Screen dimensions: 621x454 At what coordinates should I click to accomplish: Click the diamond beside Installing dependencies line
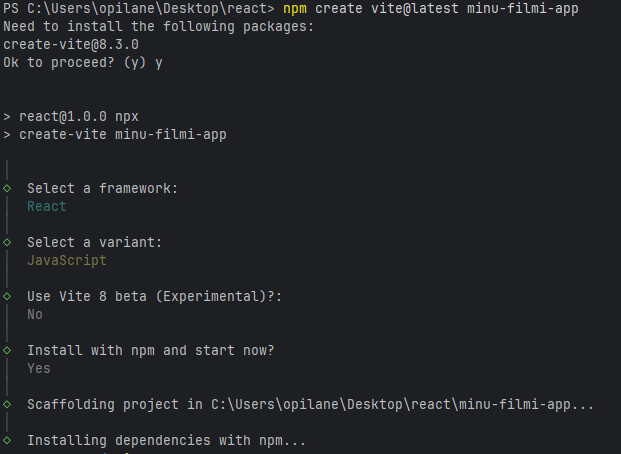[x=7, y=440]
